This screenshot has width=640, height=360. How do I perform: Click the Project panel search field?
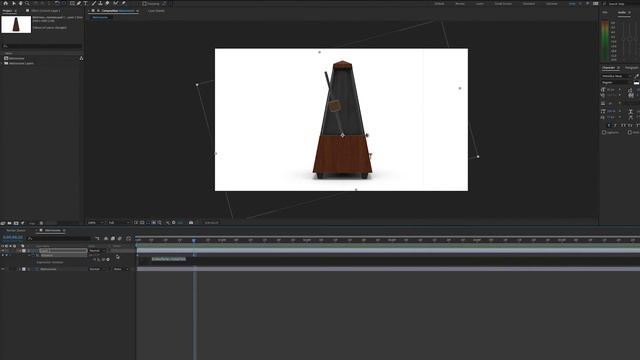(42, 46)
